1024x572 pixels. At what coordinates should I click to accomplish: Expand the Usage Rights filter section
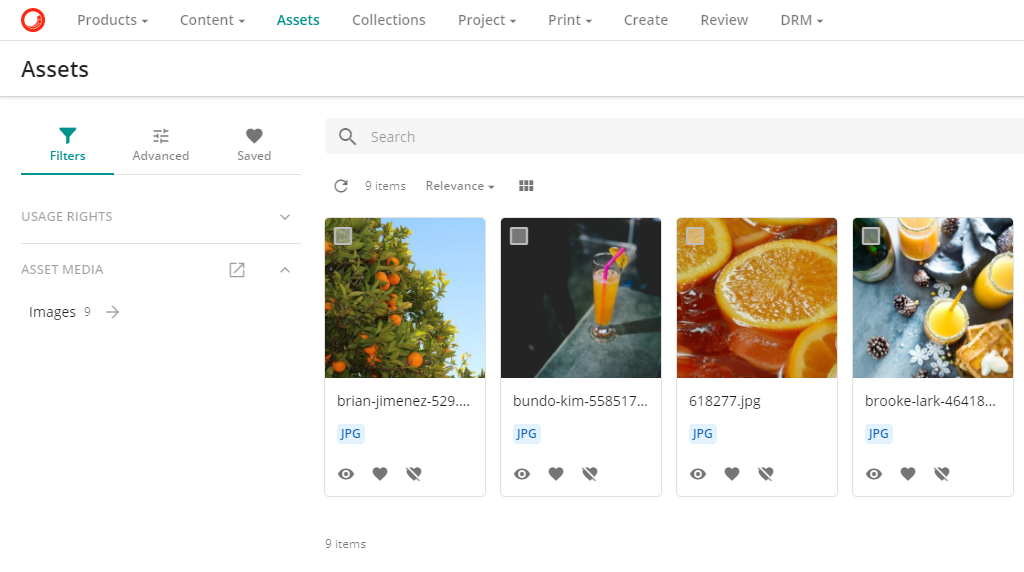pyautogui.click(x=285, y=217)
